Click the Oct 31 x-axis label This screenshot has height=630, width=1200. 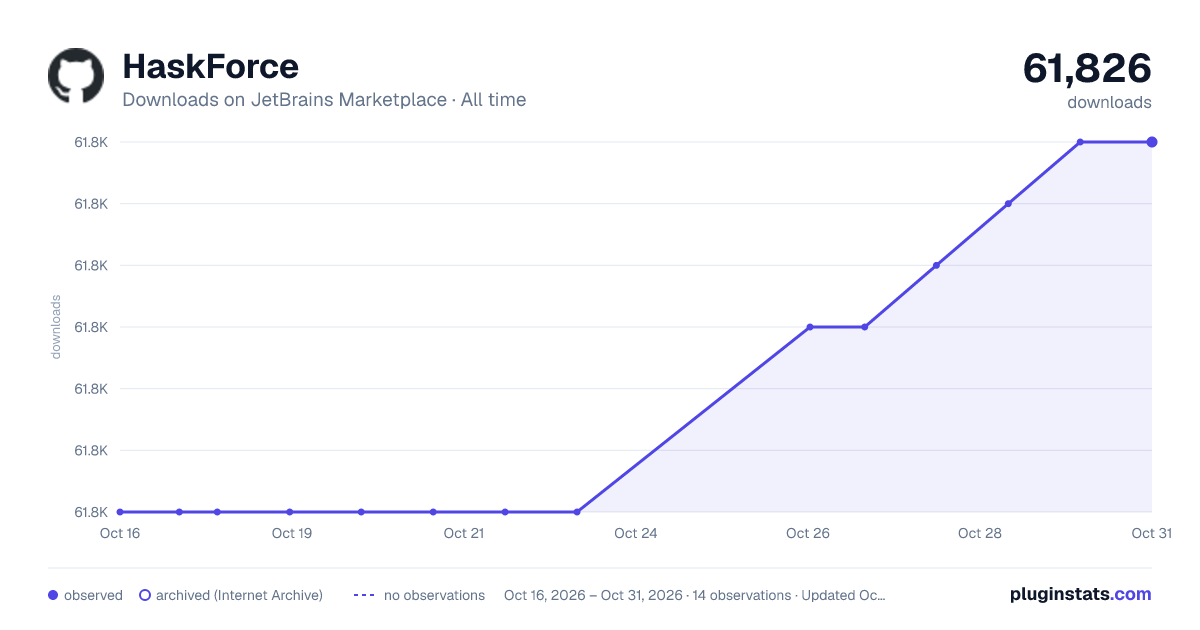click(1151, 533)
